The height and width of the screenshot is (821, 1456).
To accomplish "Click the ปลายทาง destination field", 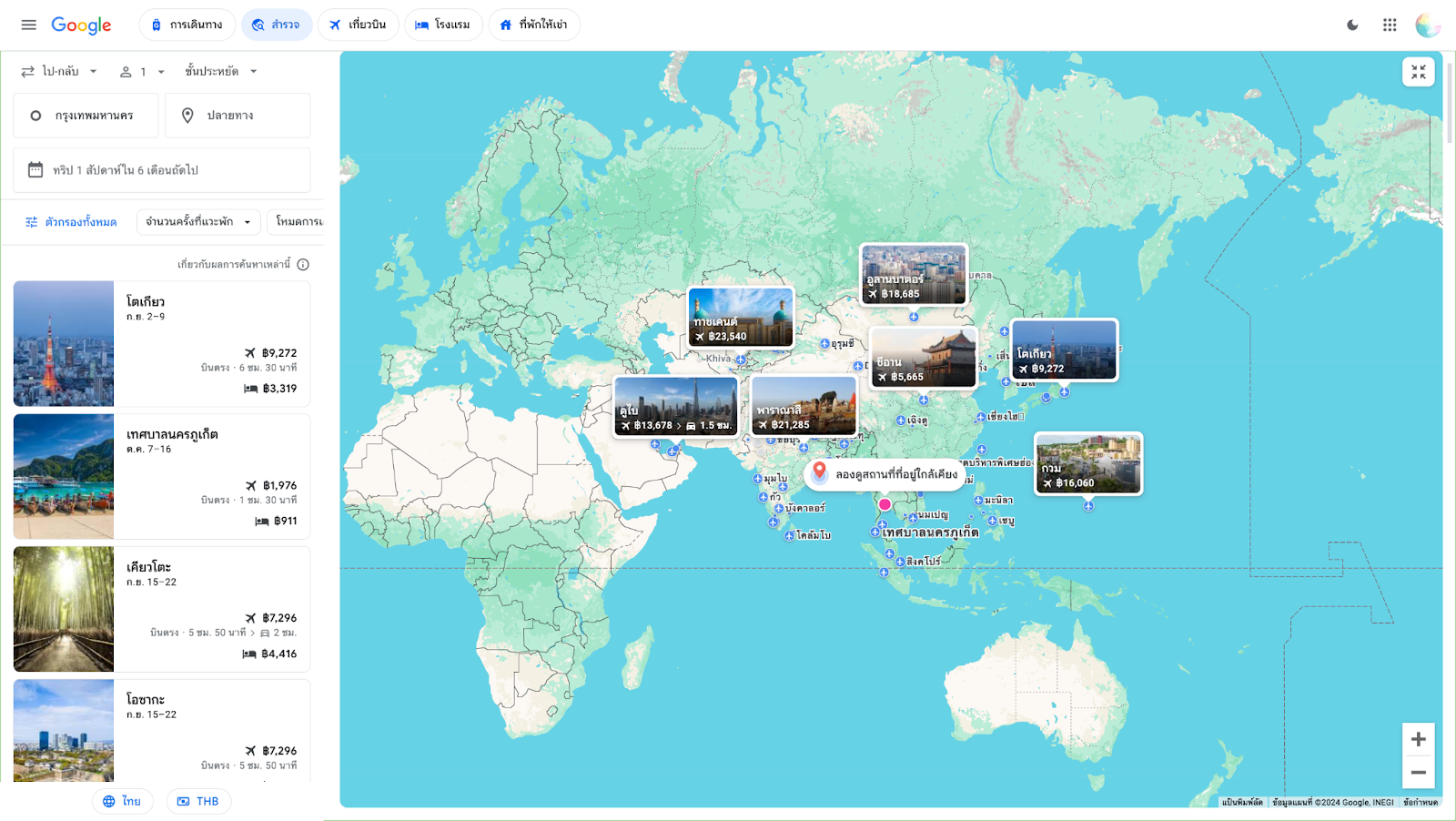I will pyautogui.click(x=238, y=116).
